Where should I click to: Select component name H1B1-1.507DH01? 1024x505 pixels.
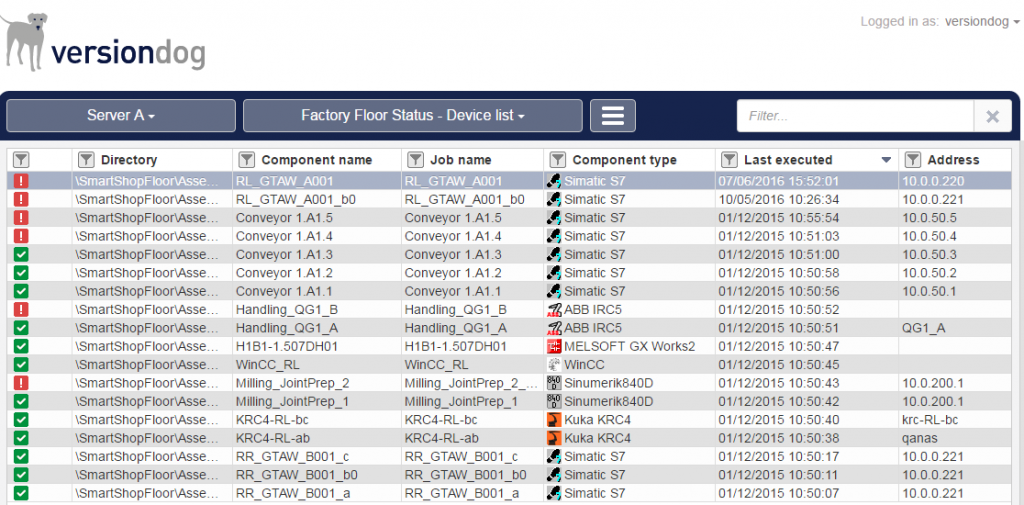pos(289,346)
